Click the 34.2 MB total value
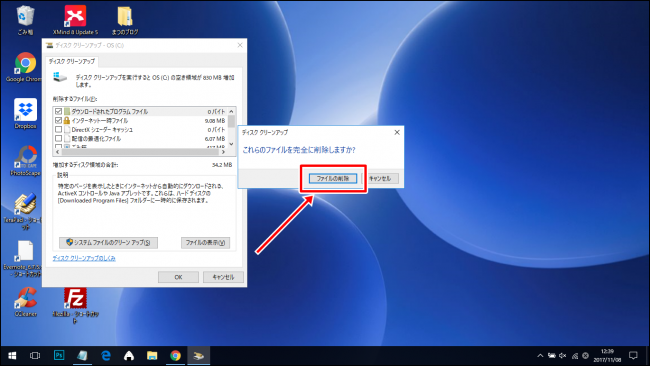This screenshot has width=650, height=366. 222,165
